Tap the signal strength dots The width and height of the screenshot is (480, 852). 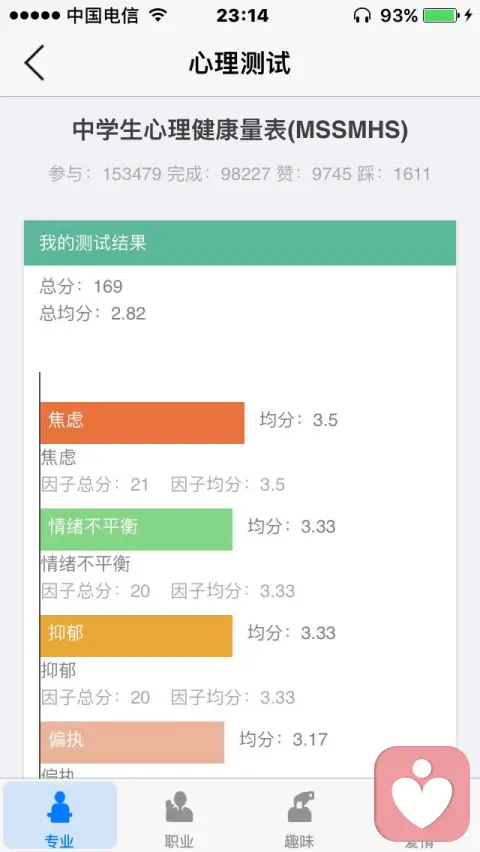[34, 16]
